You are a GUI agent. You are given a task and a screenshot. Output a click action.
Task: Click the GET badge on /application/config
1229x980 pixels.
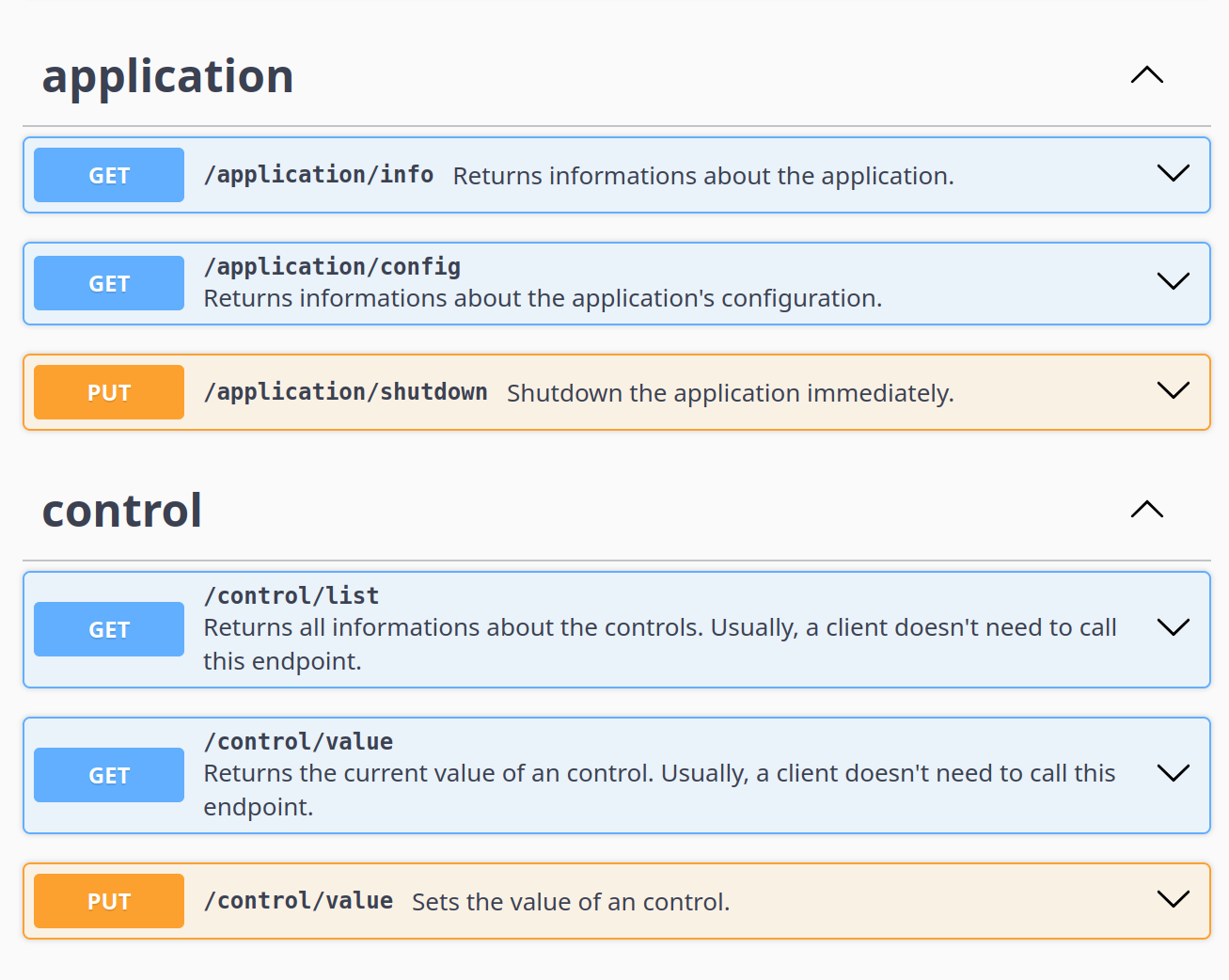(108, 283)
